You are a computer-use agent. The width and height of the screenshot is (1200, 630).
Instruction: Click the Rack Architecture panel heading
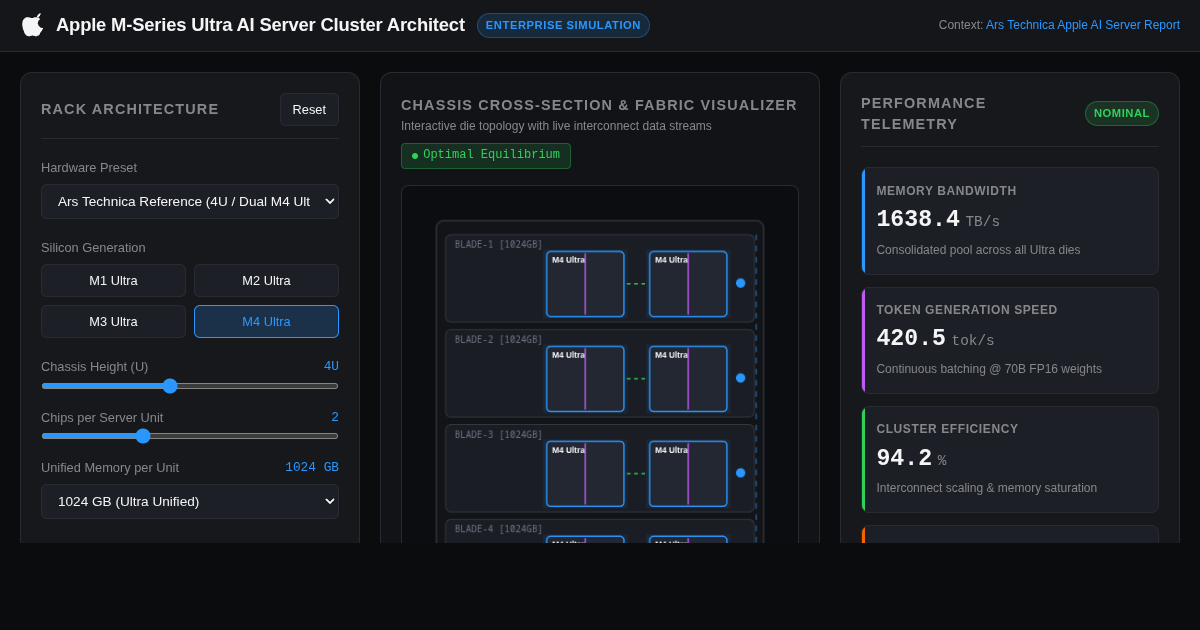130,109
